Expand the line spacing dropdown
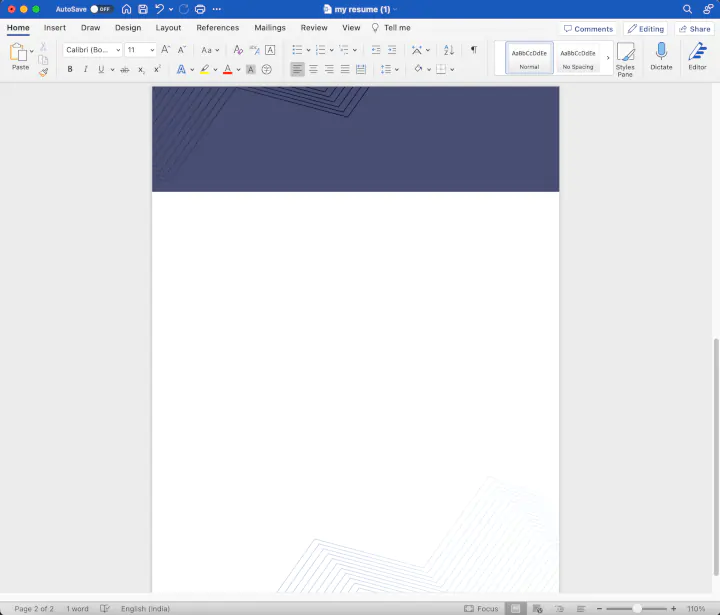Screen dimensions: 720x615 396,70
